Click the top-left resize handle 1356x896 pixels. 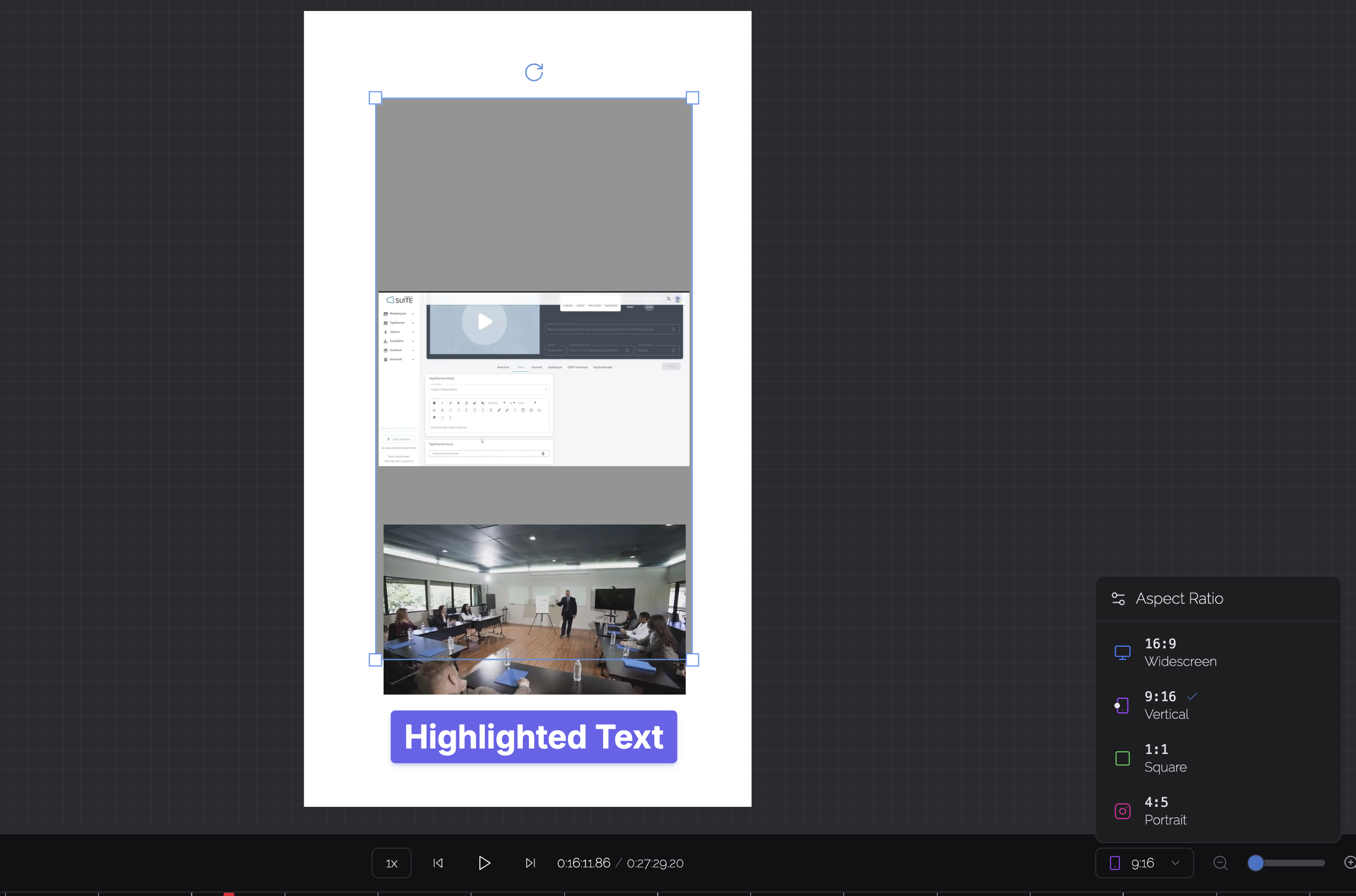click(375, 98)
